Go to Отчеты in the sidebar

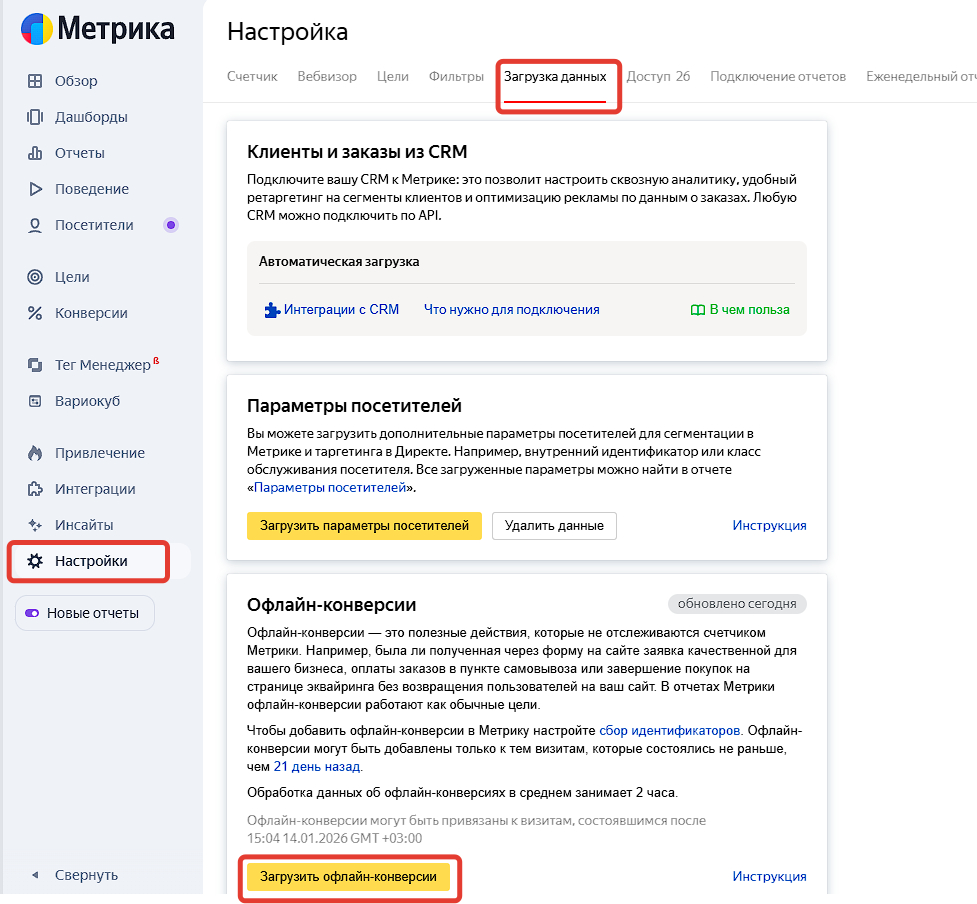pos(80,153)
